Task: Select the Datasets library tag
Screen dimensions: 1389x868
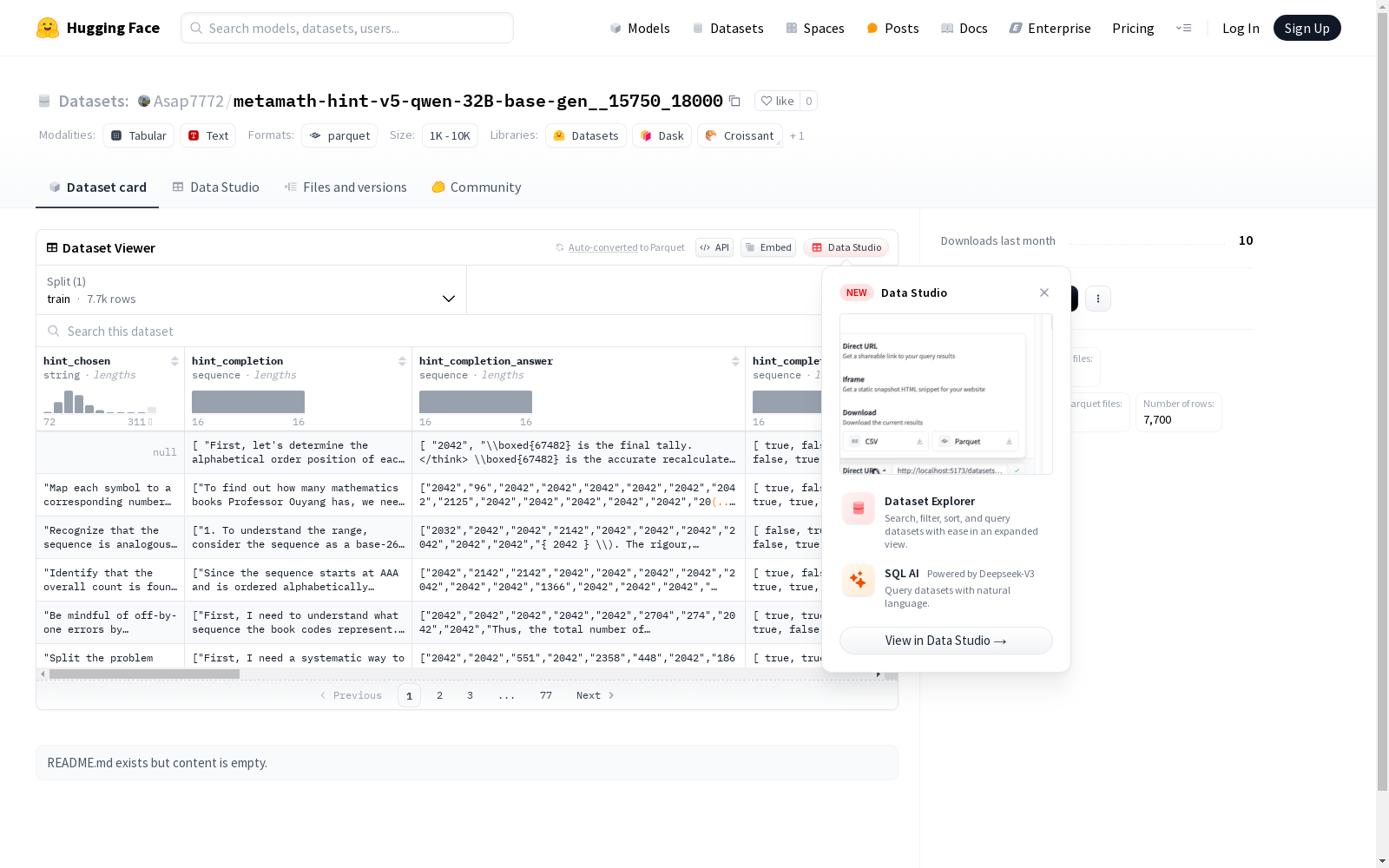Action: 586,135
